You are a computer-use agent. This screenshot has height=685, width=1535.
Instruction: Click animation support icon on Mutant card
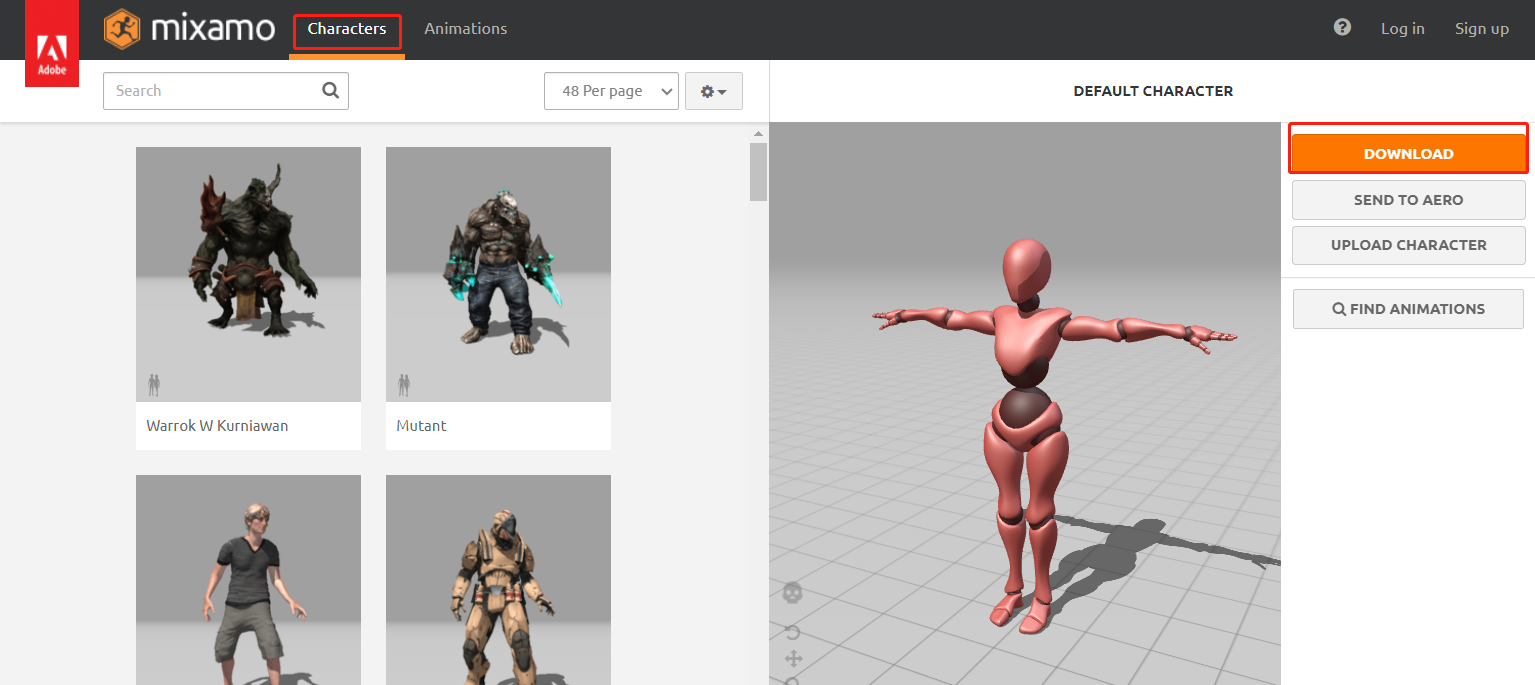(404, 384)
